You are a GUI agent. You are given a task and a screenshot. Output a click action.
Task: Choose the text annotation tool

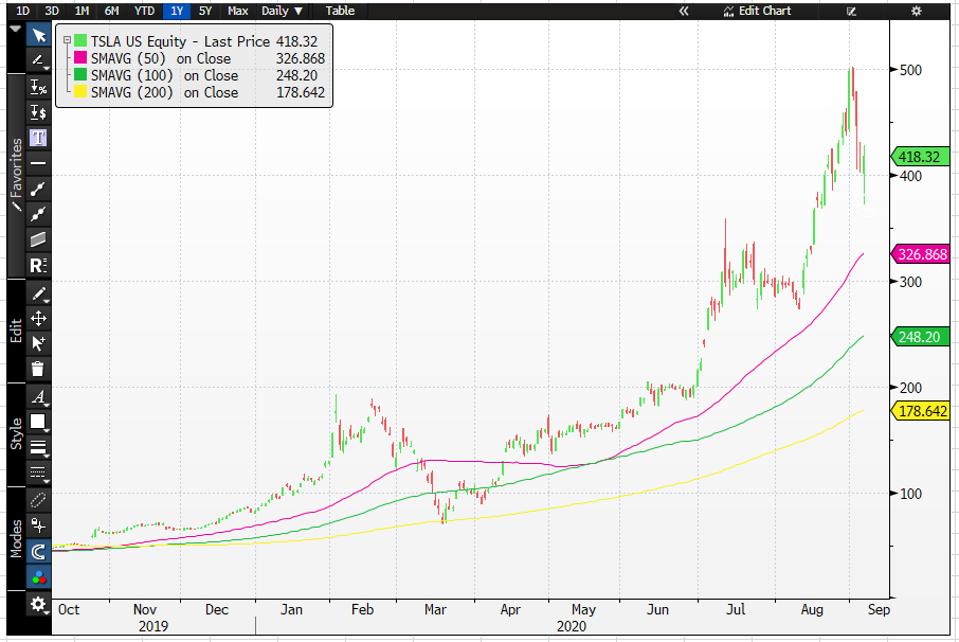pyautogui.click(x=38, y=137)
